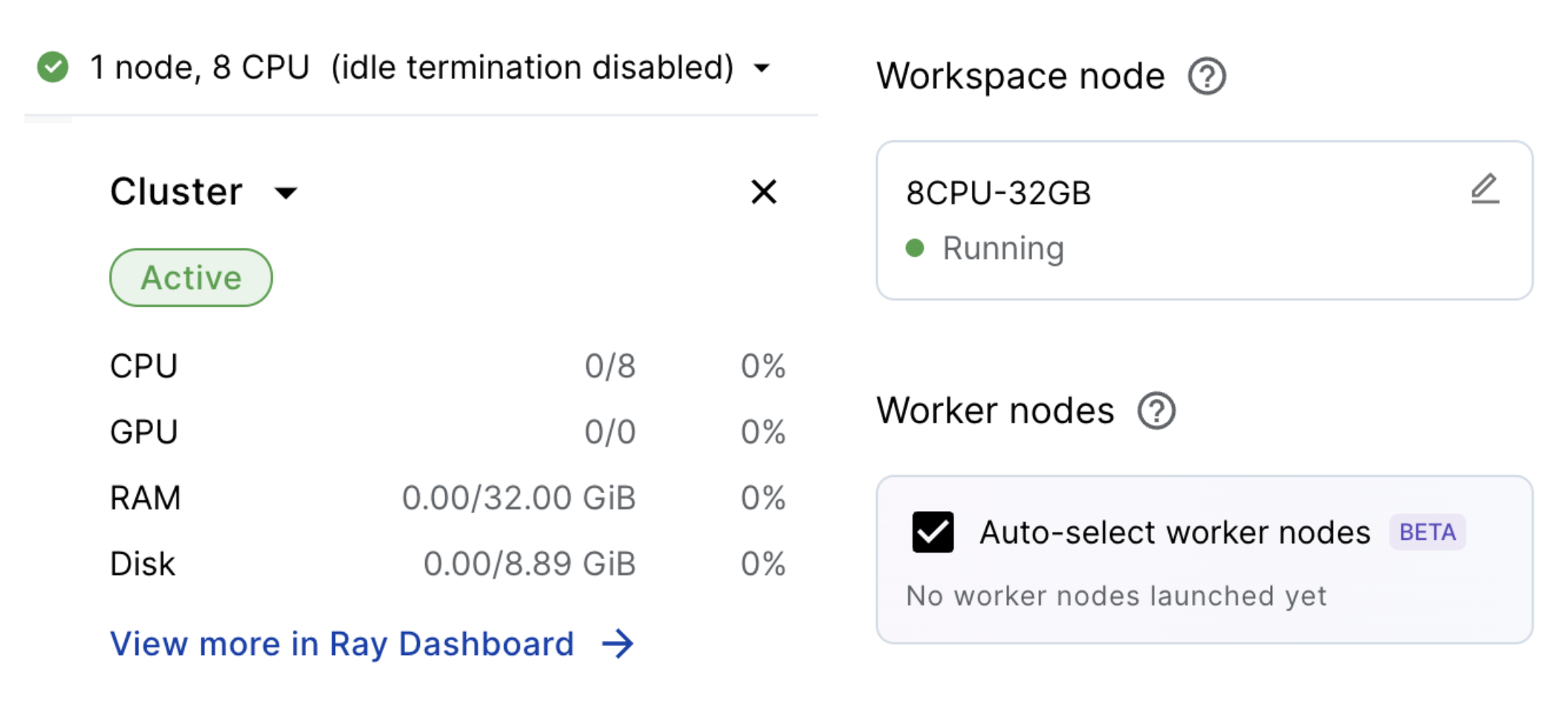Click the arrow icon after Ray Dashboard
The height and width of the screenshot is (710, 1568).
(x=618, y=644)
